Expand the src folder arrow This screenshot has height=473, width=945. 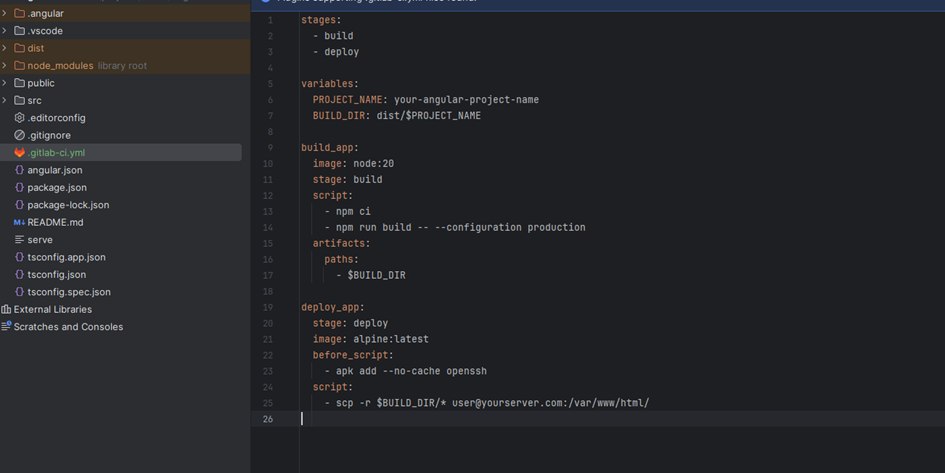click(5, 100)
